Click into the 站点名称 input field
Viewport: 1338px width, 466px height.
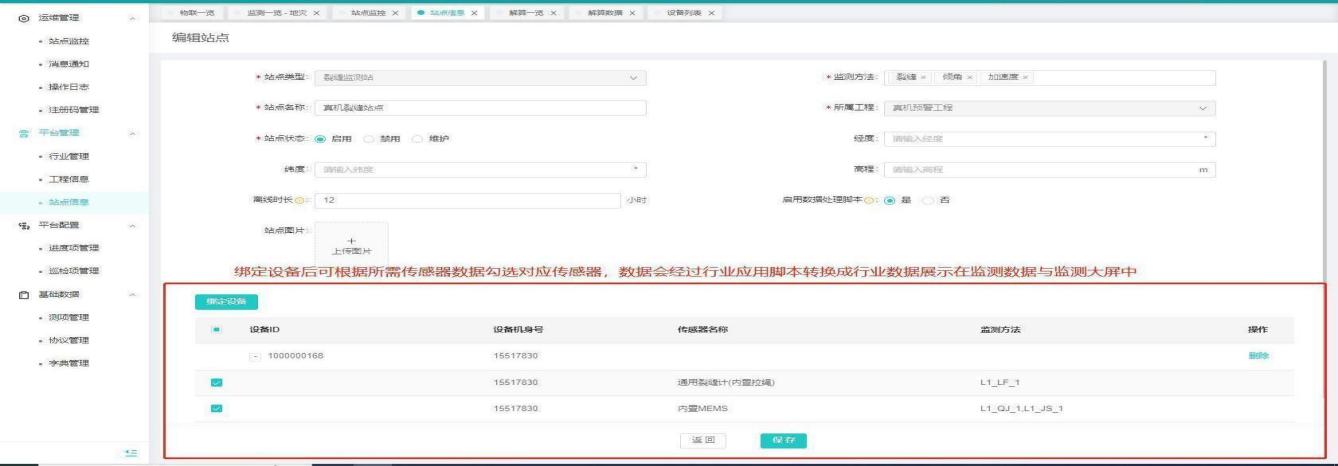pyautogui.click(x=479, y=108)
